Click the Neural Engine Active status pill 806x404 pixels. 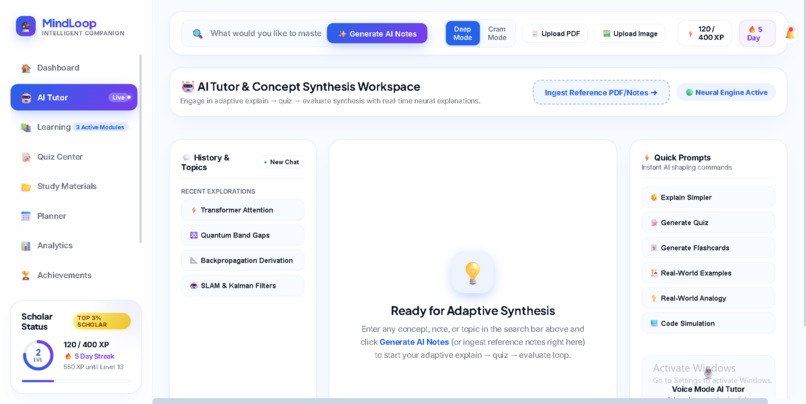[726, 93]
